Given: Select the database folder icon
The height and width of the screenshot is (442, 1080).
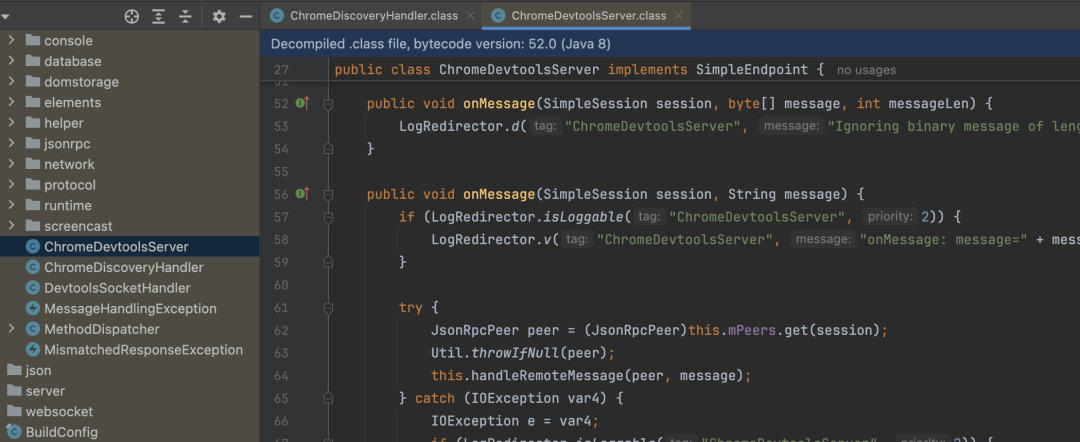Looking at the screenshot, I should click(x=32, y=61).
